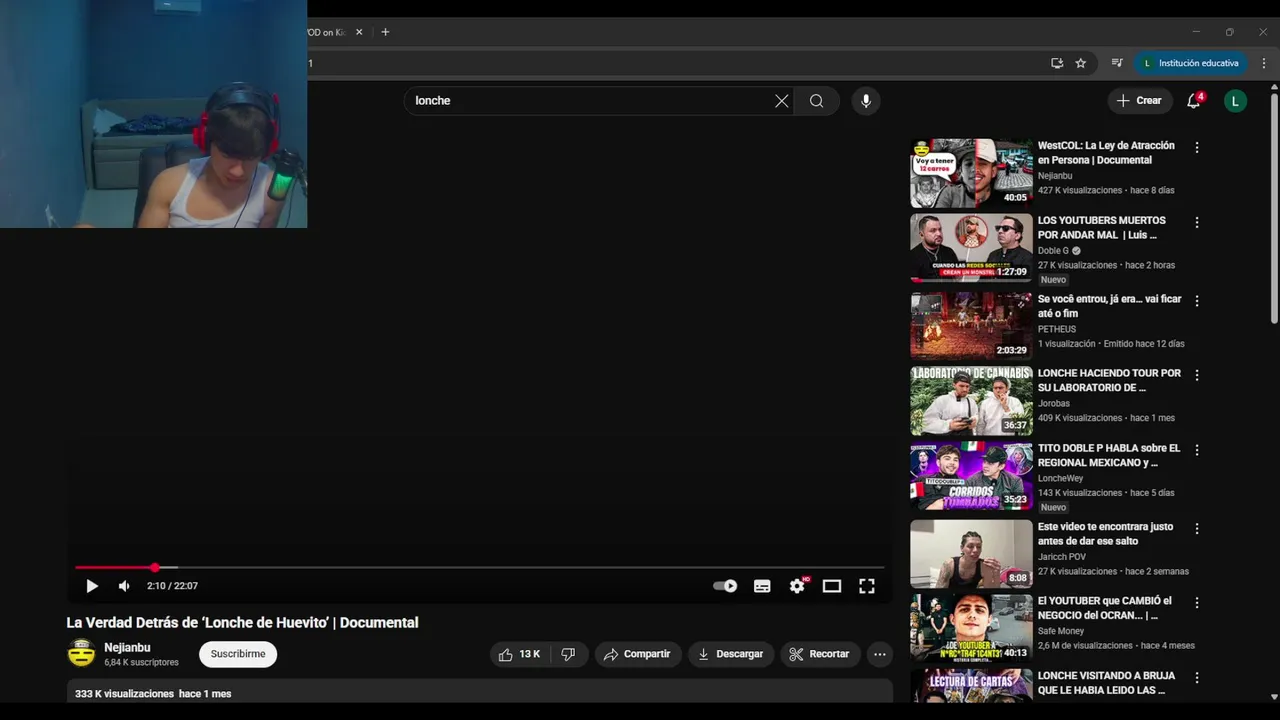Toggle autoplay switch in player
The image size is (1280, 720).
point(725,586)
